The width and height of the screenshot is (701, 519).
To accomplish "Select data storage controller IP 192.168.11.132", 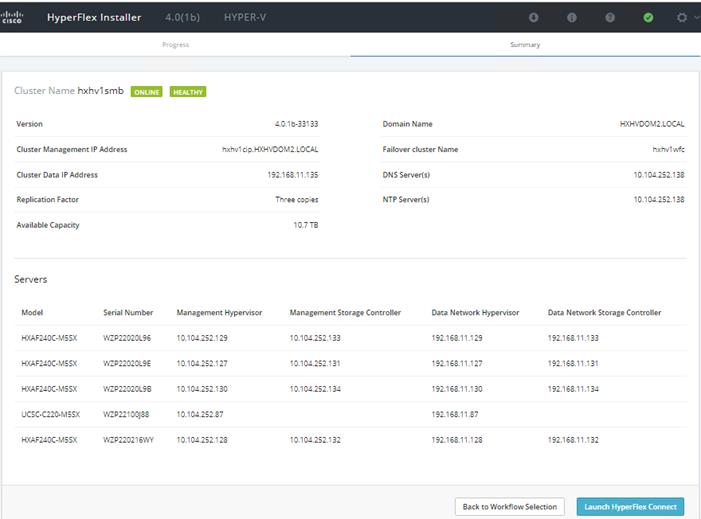I will [573, 440].
